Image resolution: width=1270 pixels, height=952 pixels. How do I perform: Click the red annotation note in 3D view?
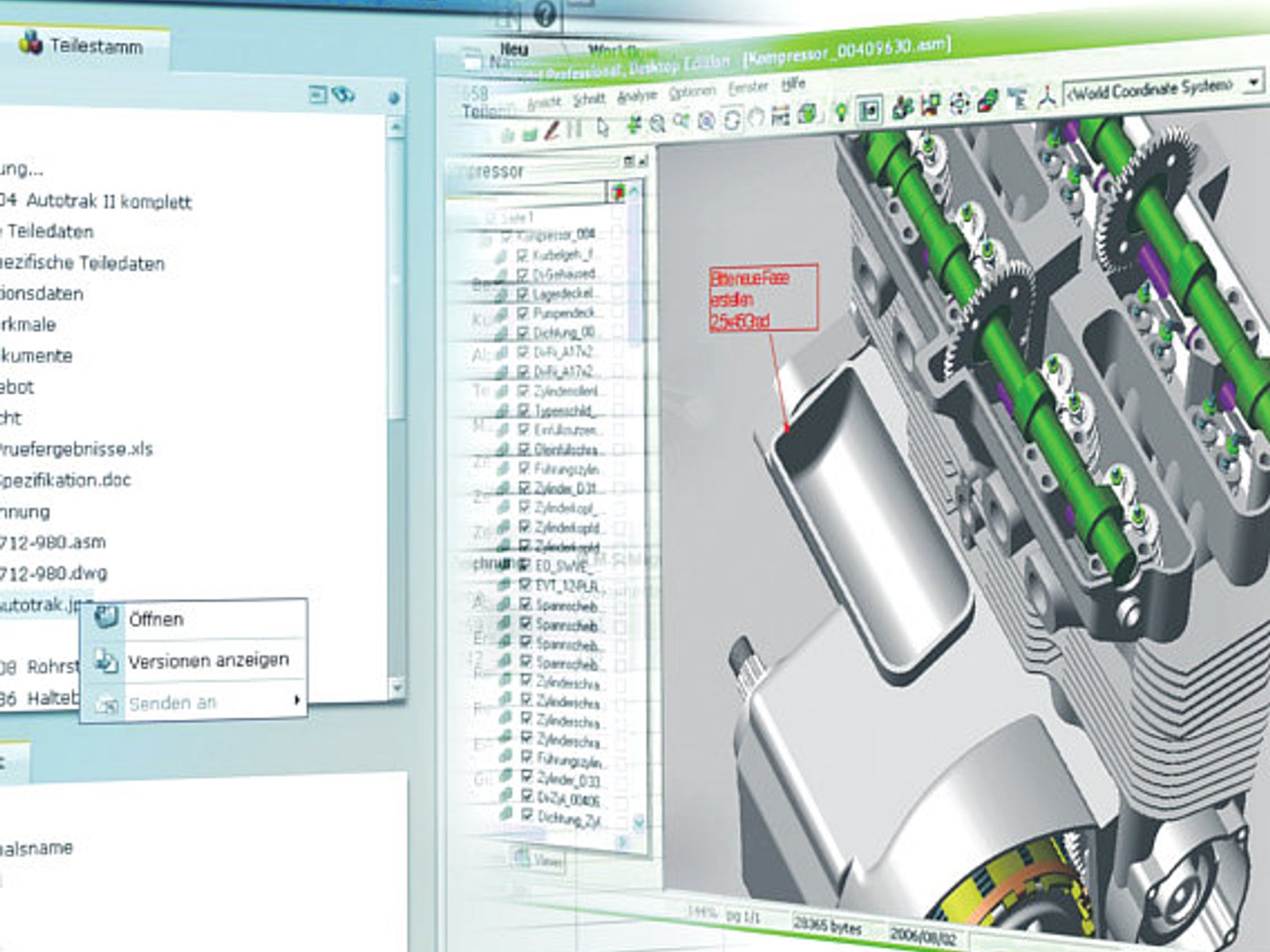click(763, 298)
